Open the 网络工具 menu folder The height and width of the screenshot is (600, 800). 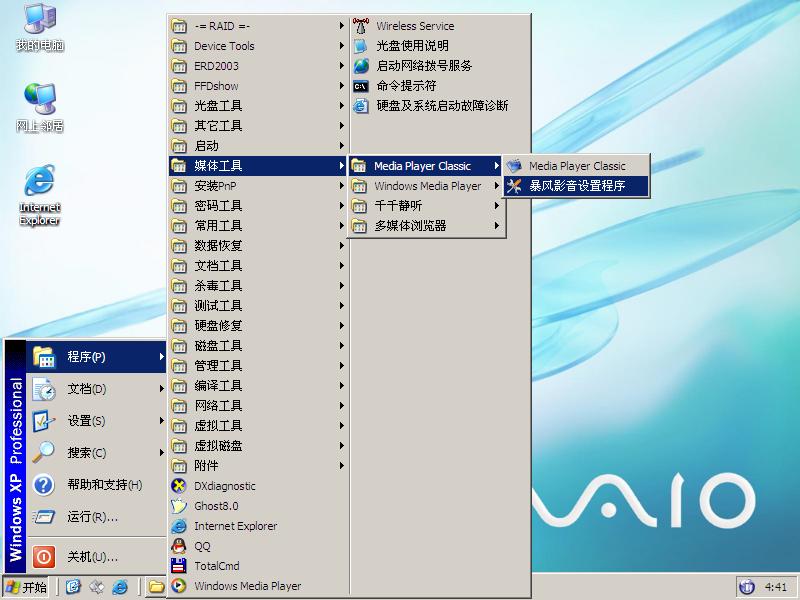tap(259, 406)
